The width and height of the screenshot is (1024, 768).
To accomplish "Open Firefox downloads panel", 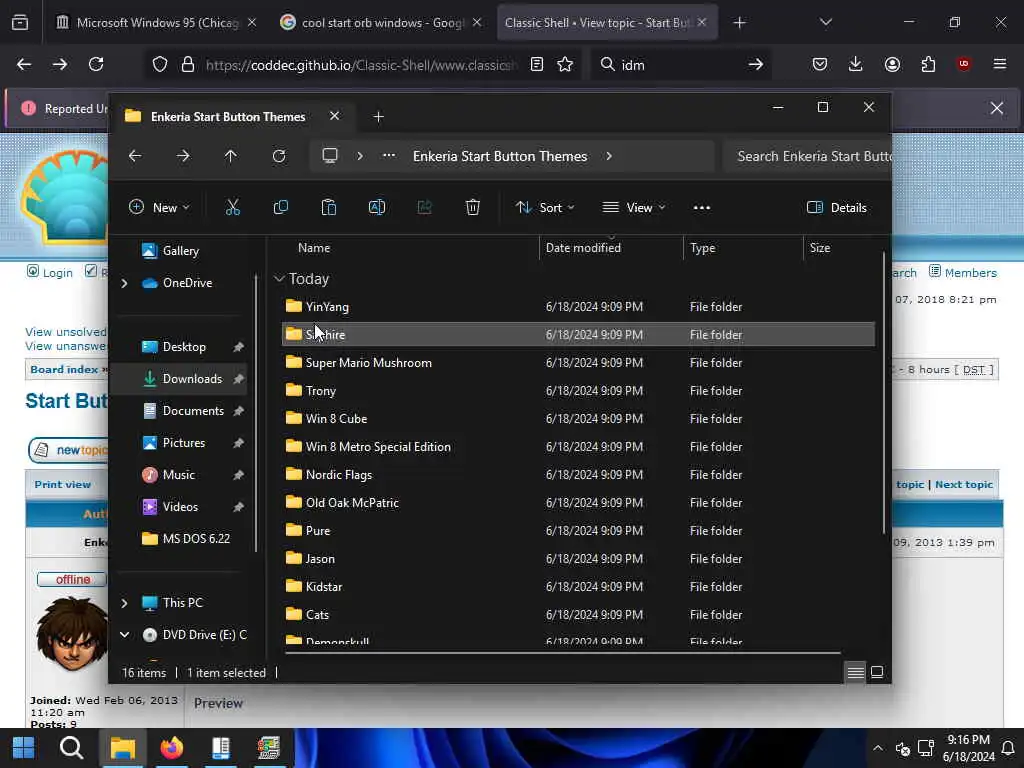I will (x=856, y=64).
